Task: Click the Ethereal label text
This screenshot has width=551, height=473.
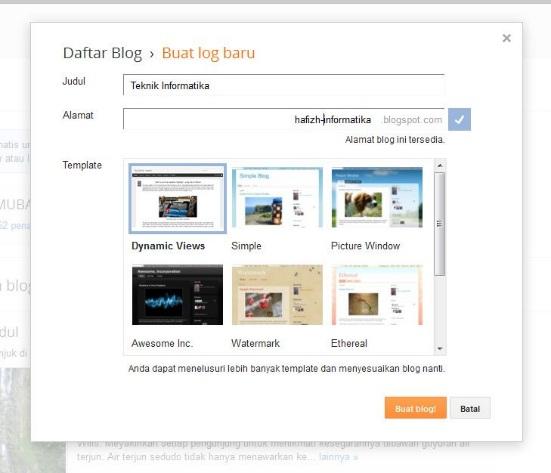Action: (349, 343)
